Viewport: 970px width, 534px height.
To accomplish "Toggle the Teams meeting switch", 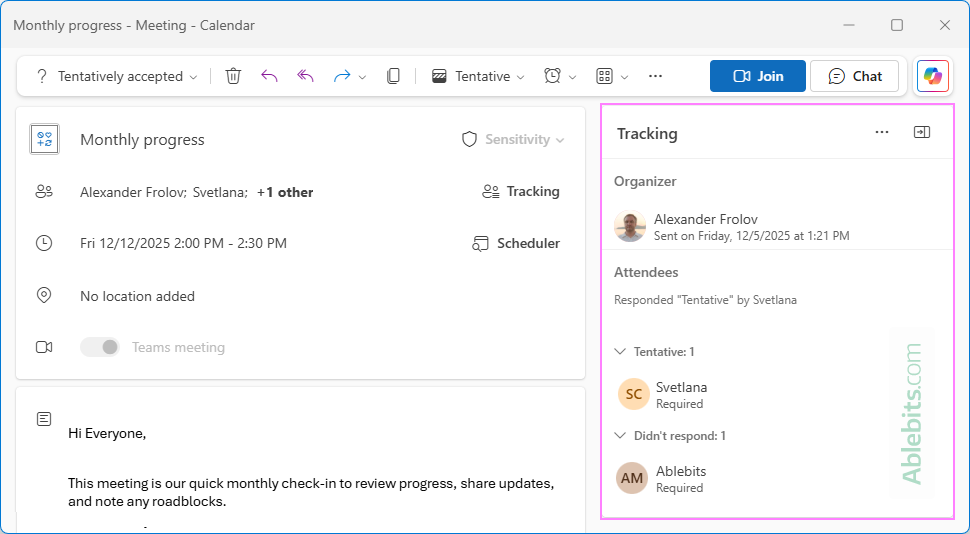I will tap(100, 347).
